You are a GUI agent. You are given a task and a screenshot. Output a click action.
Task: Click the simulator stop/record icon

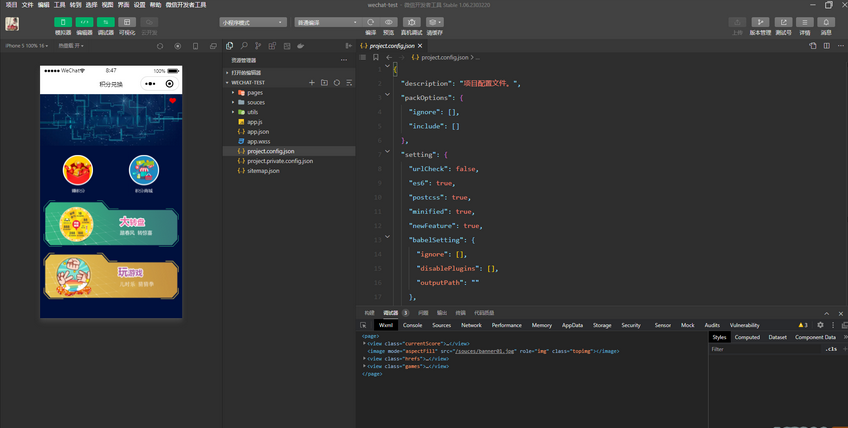click(x=177, y=46)
